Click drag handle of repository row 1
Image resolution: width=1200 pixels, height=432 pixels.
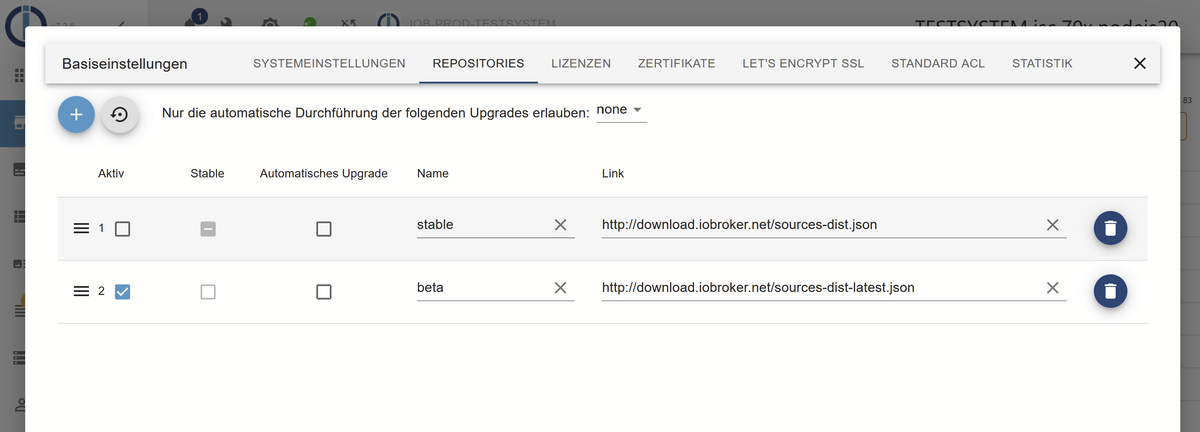(x=82, y=229)
